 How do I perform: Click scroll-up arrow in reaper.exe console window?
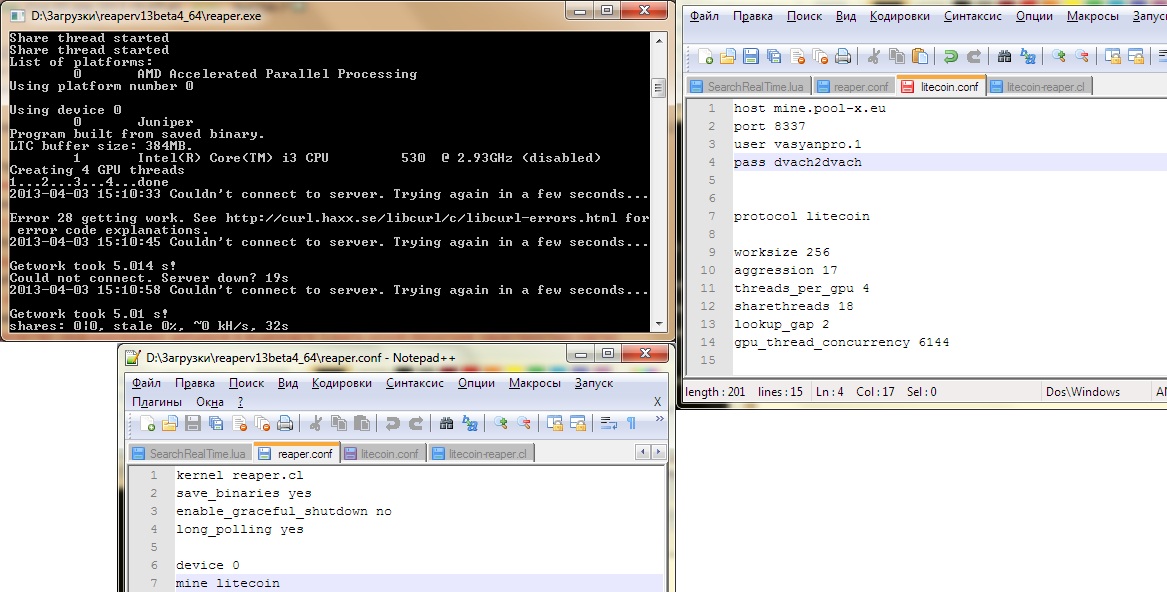pos(659,40)
